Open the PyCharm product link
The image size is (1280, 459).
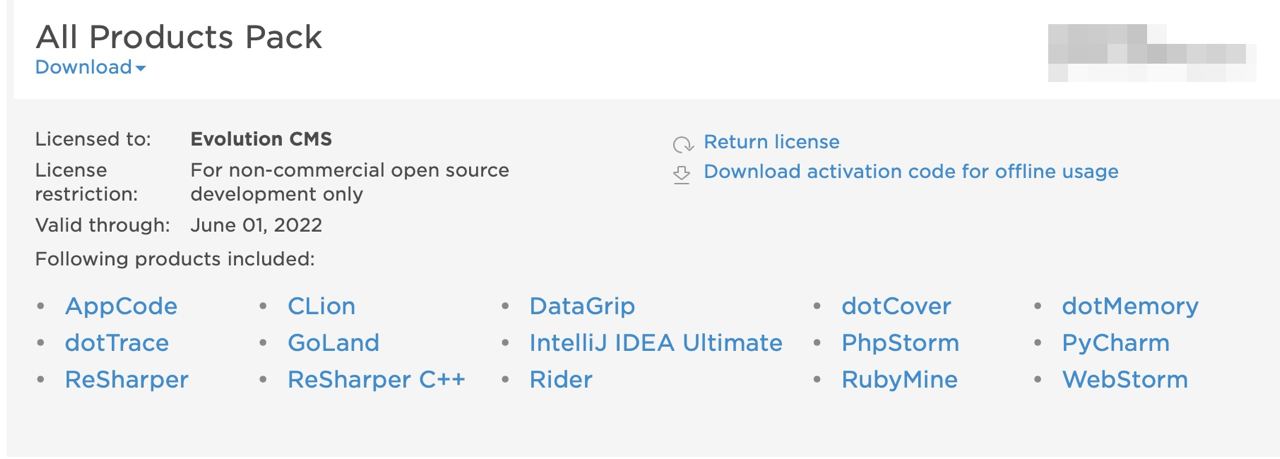(x=1115, y=343)
